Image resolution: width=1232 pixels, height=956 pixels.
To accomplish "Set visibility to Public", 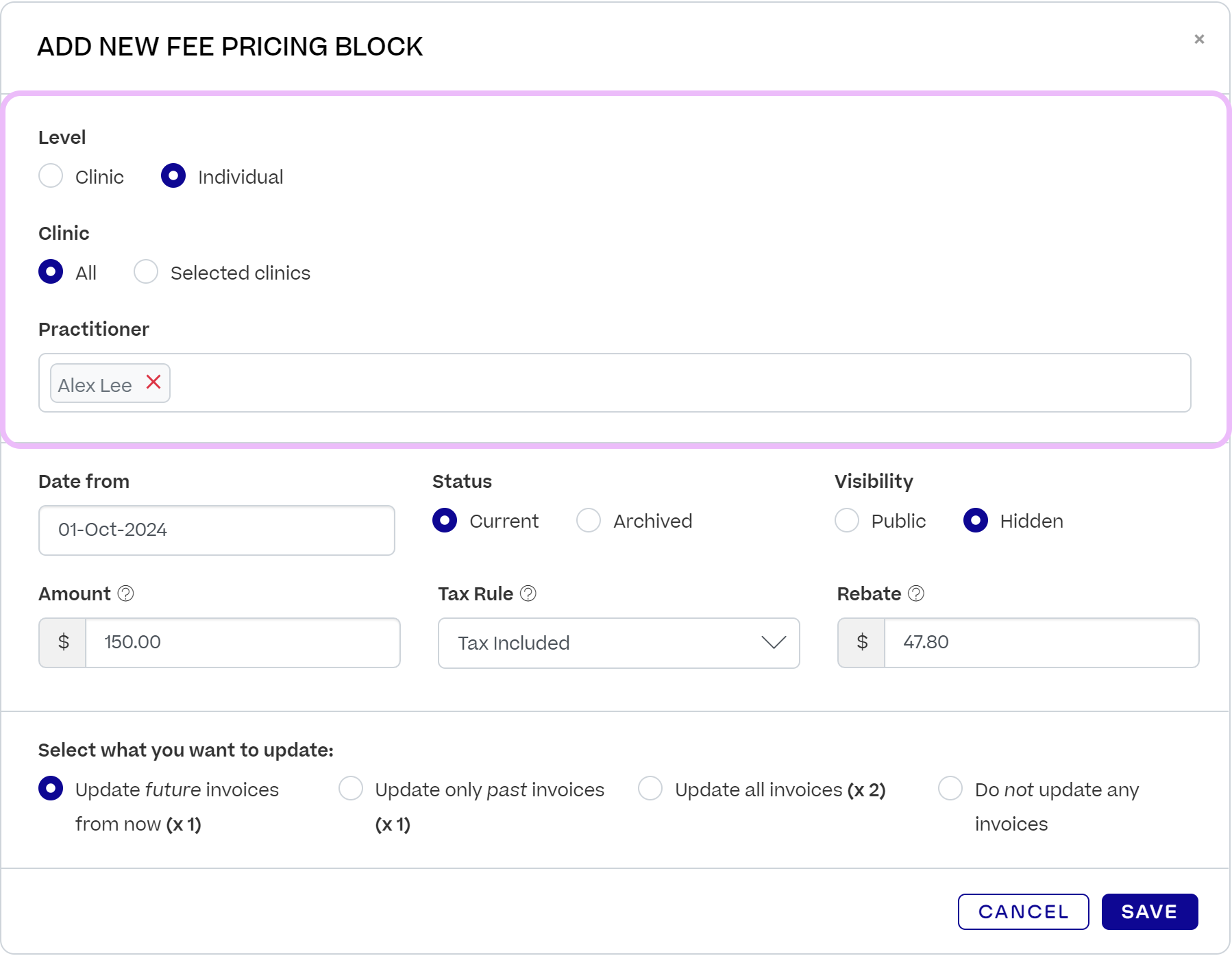I will point(847,521).
